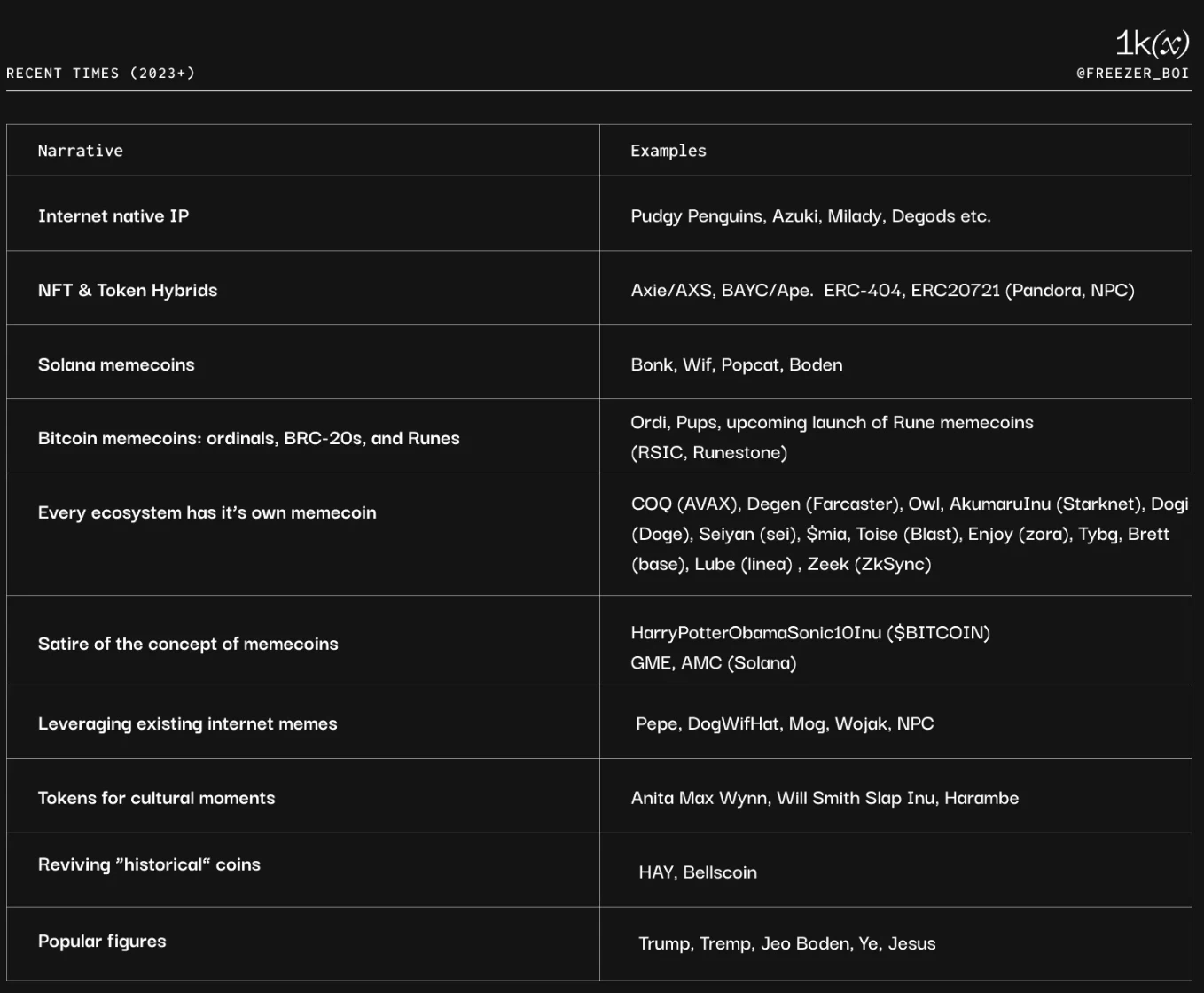Click the Trump, Tremp, Jeo Boden examples
1204x993 pixels.
(787, 943)
